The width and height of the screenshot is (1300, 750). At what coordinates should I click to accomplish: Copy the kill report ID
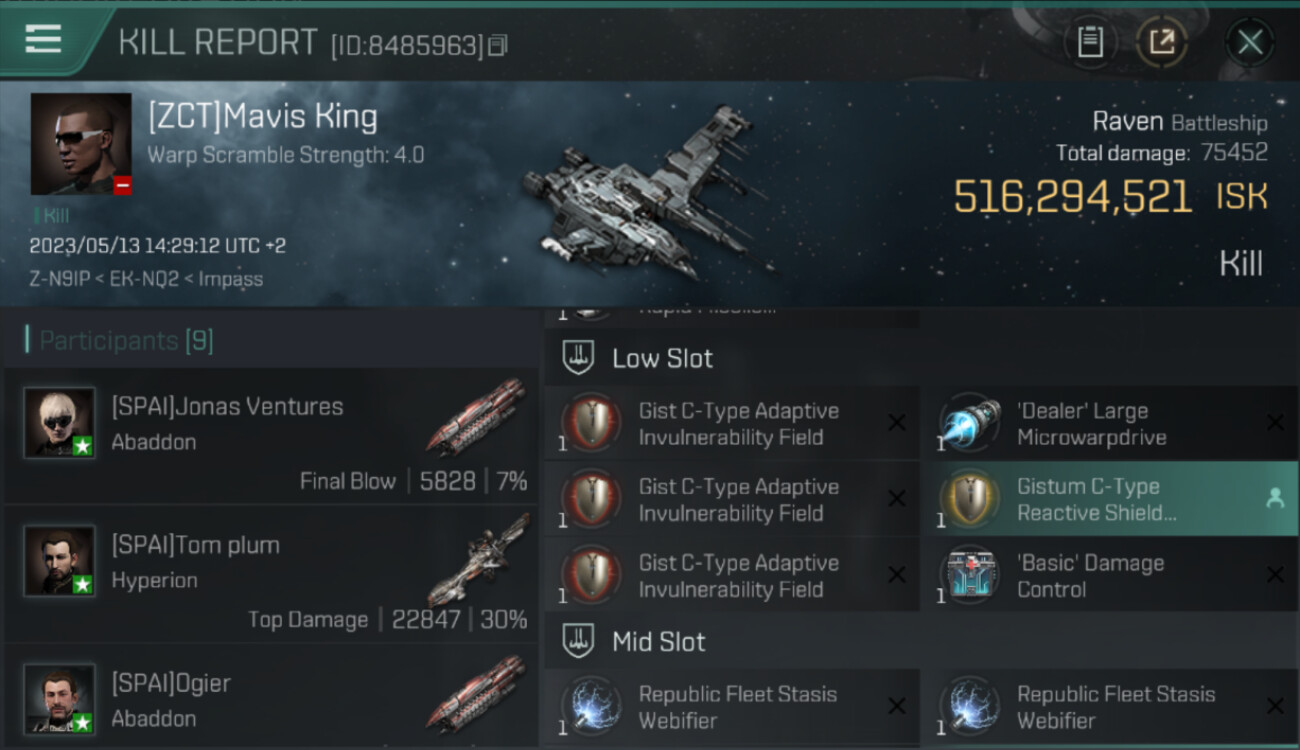click(498, 45)
